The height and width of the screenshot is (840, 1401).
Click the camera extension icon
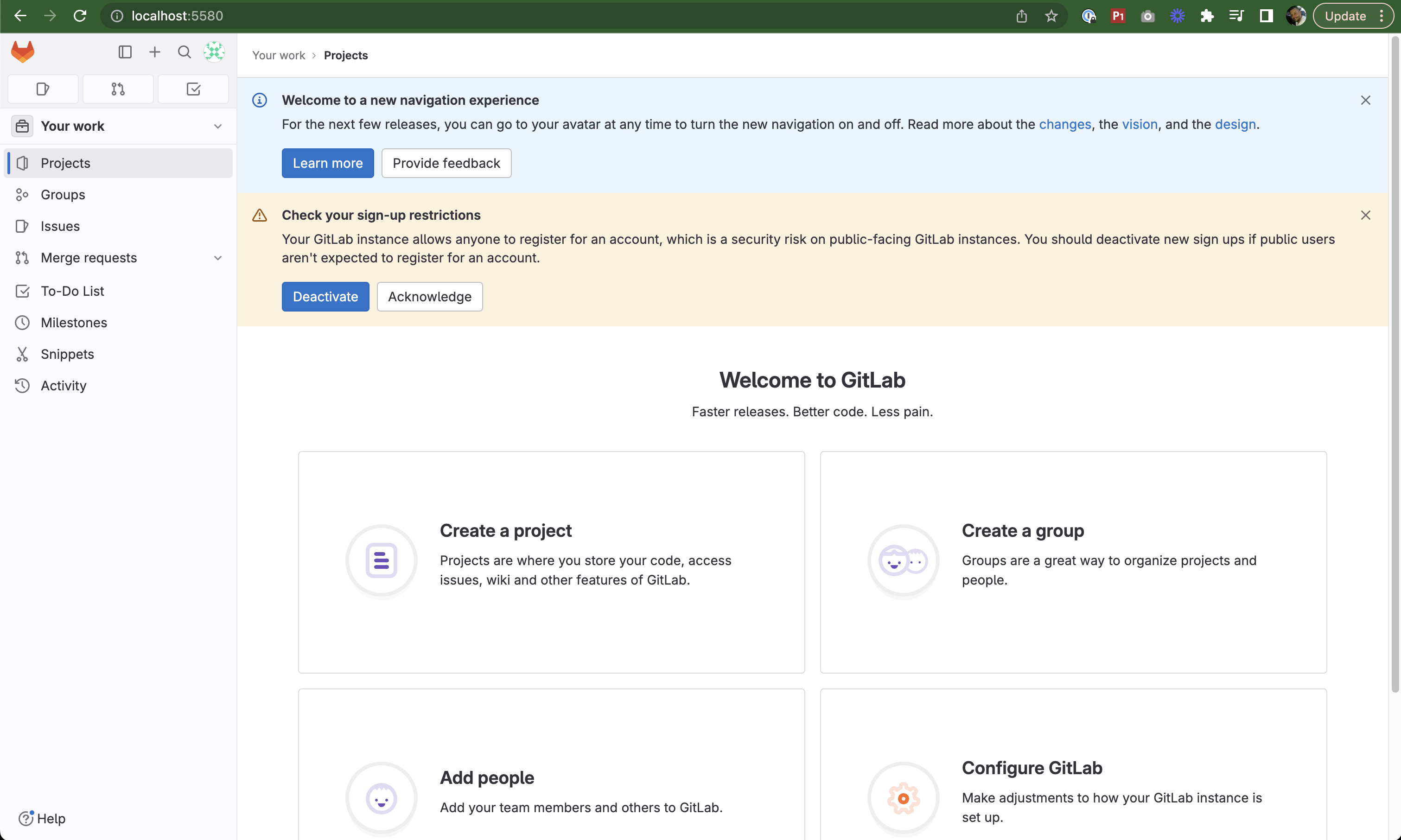tap(1147, 16)
